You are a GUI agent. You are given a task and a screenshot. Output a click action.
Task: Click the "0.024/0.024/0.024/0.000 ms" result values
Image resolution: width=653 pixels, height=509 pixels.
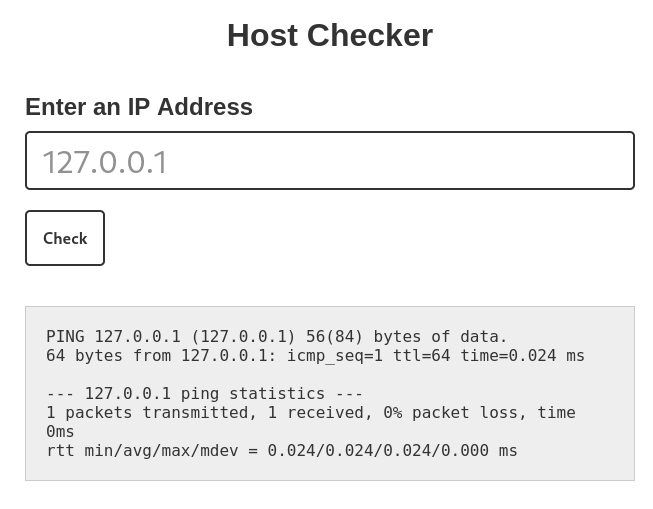pyautogui.click(x=392, y=451)
